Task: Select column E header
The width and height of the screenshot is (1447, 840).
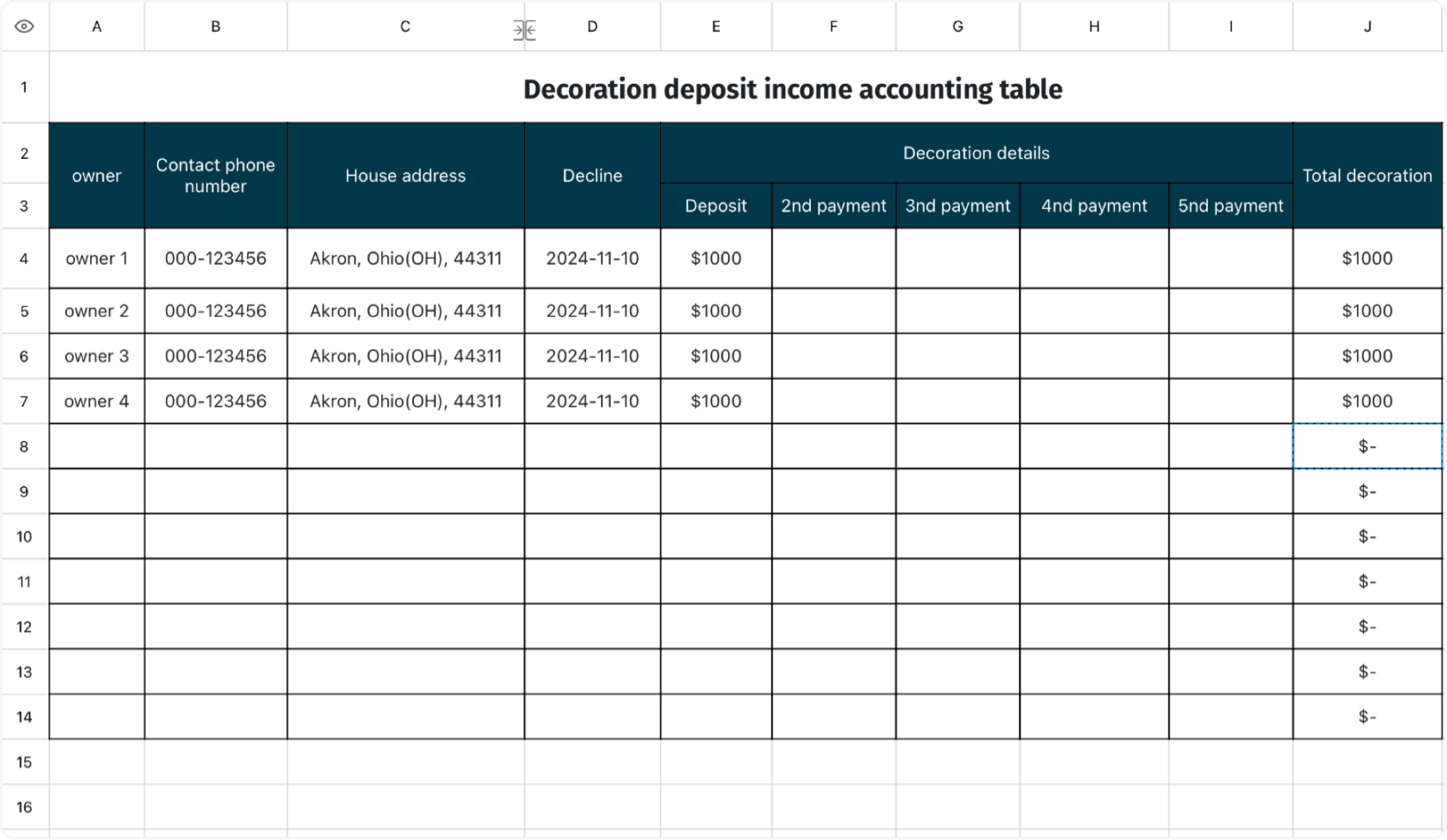Action: [716, 26]
